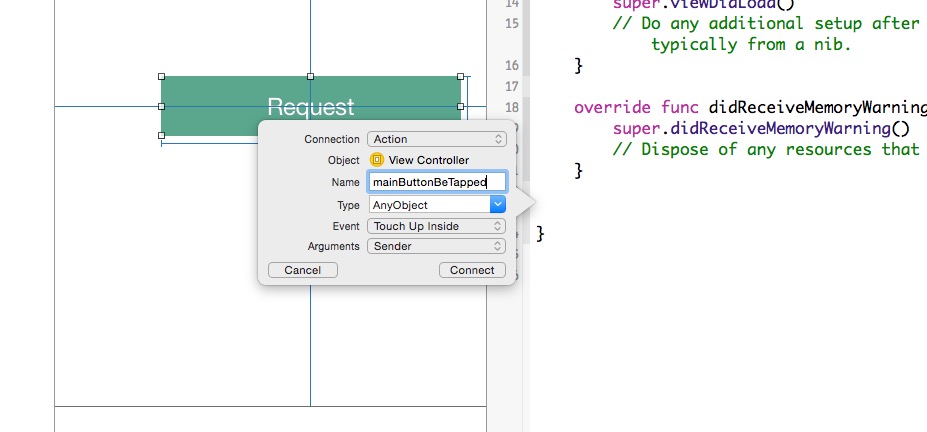Click the 'Connection' label in popover
The height and width of the screenshot is (432, 927).
coord(332,139)
